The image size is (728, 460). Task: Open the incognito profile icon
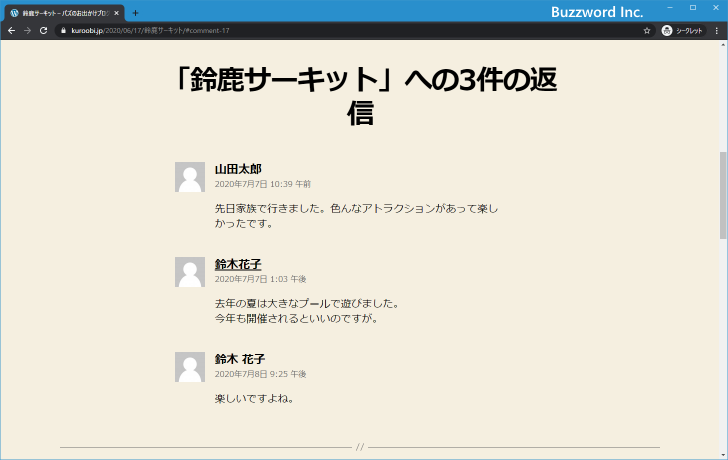(667, 31)
